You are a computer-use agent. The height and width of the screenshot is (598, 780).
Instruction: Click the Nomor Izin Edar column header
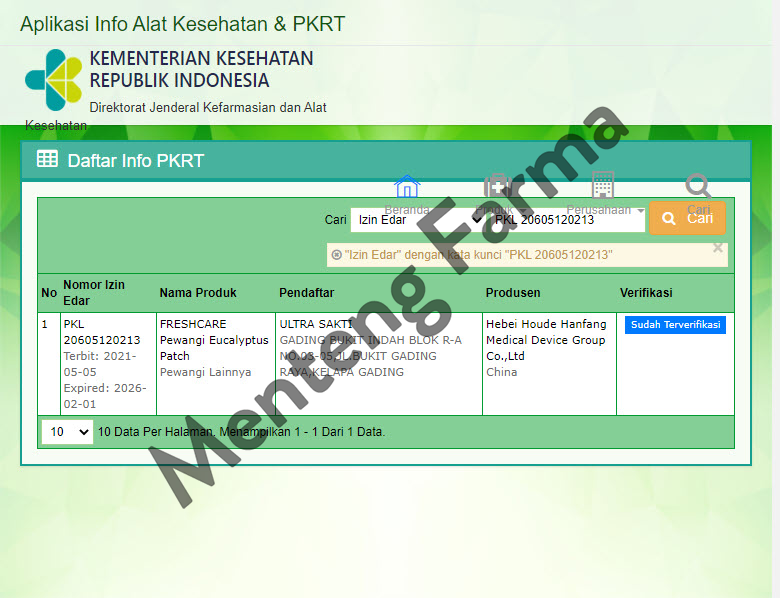[94, 293]
